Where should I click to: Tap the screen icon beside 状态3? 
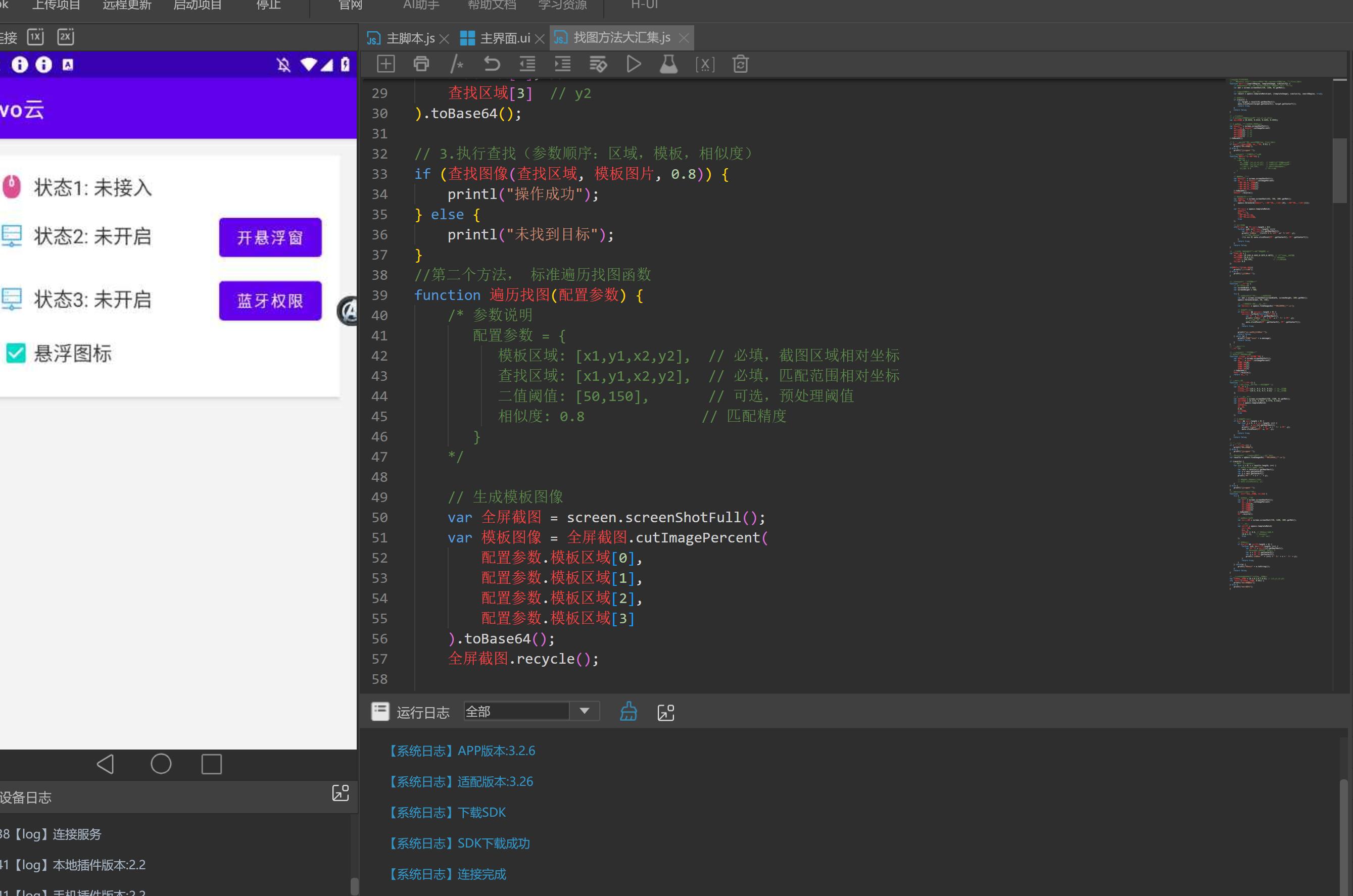click(x=12, y=299)
